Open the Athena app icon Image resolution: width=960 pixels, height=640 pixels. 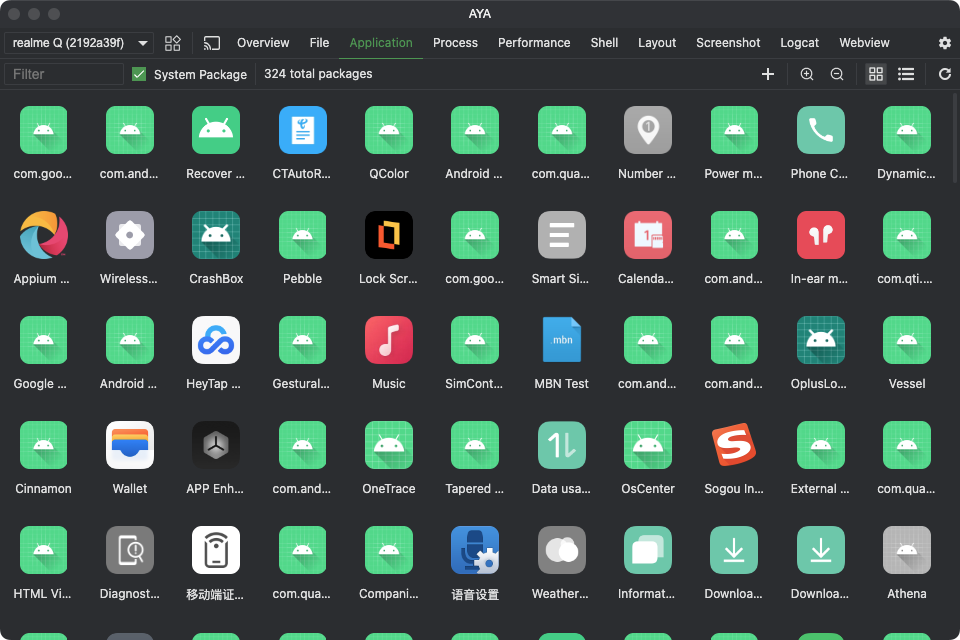point(907,550)
